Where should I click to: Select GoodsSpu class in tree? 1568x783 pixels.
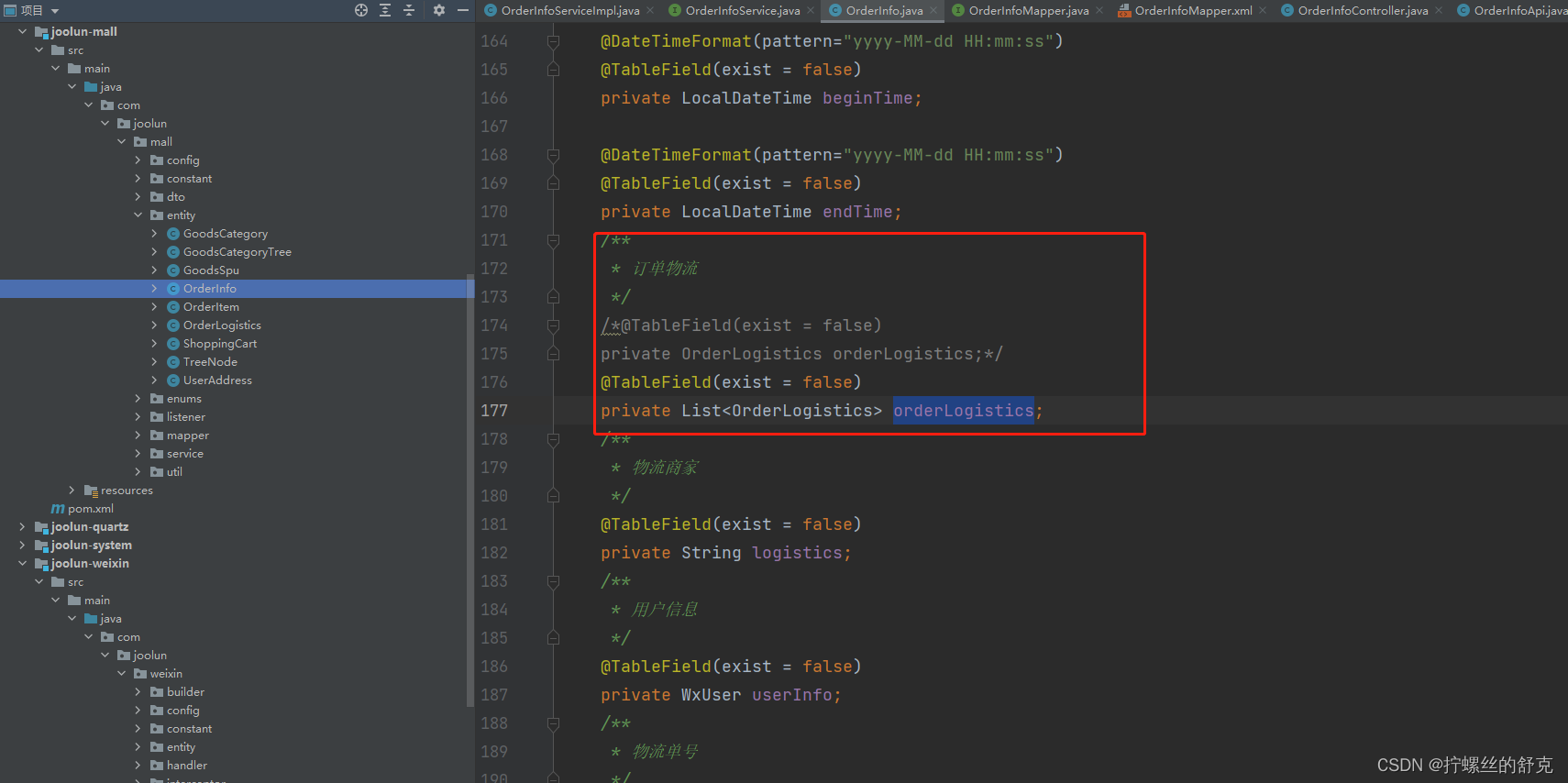[x=211, y=270]
